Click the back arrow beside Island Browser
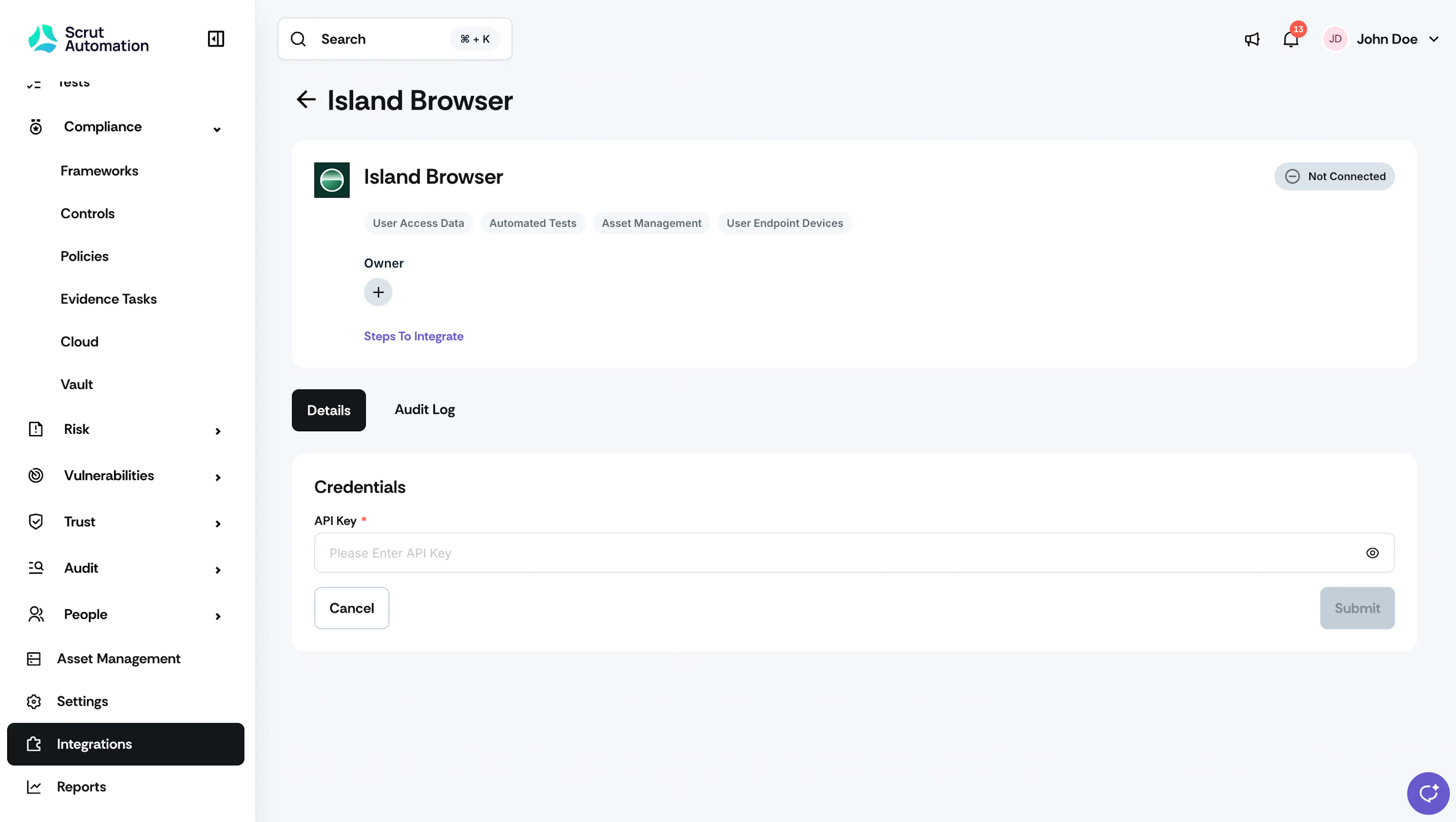Screen dimensions: 1456x822 306,100
